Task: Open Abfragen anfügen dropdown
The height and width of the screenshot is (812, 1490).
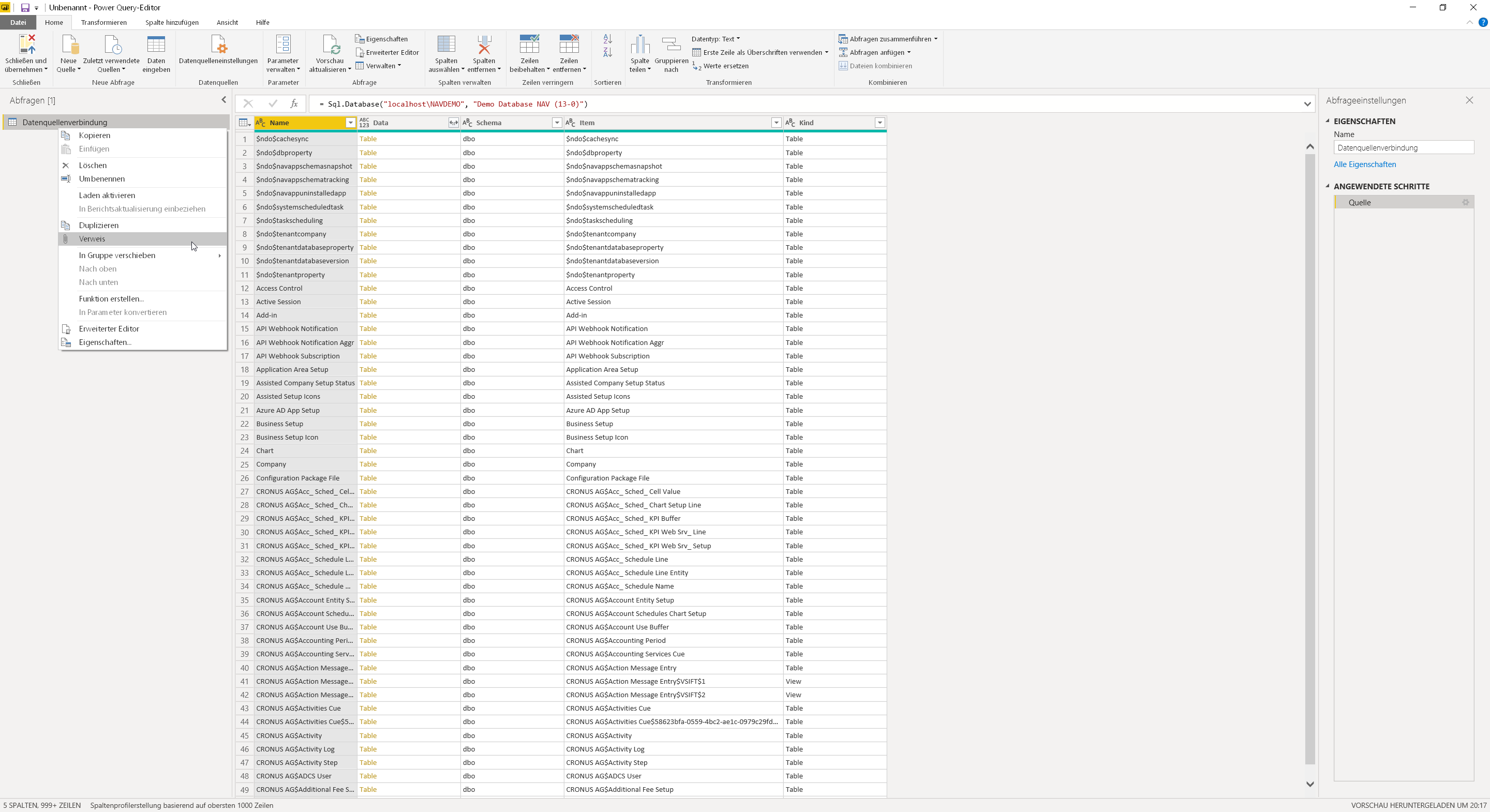Action: (874, 52)
